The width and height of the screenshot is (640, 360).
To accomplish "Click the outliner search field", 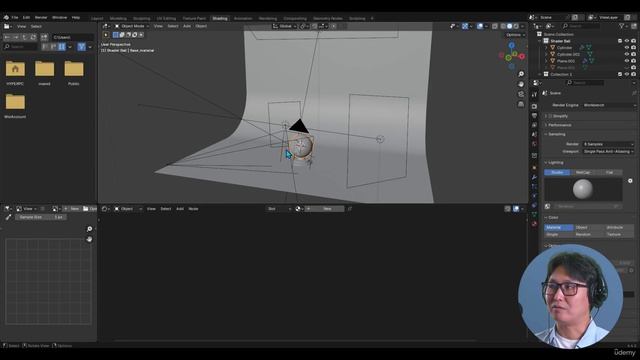I will pyautogui.click(x=581, y=26).
